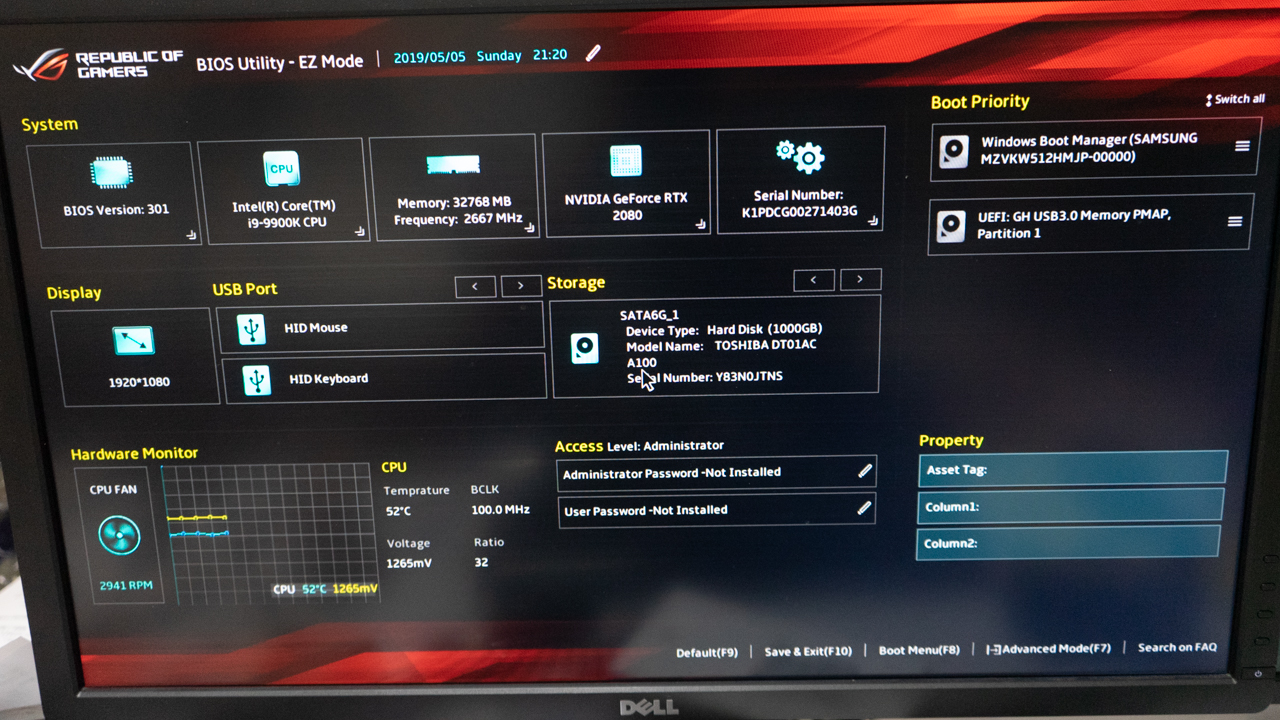Edit Administrator Password with pencil icon
This screenshot has width=1280, height=720.
[865, 470]
